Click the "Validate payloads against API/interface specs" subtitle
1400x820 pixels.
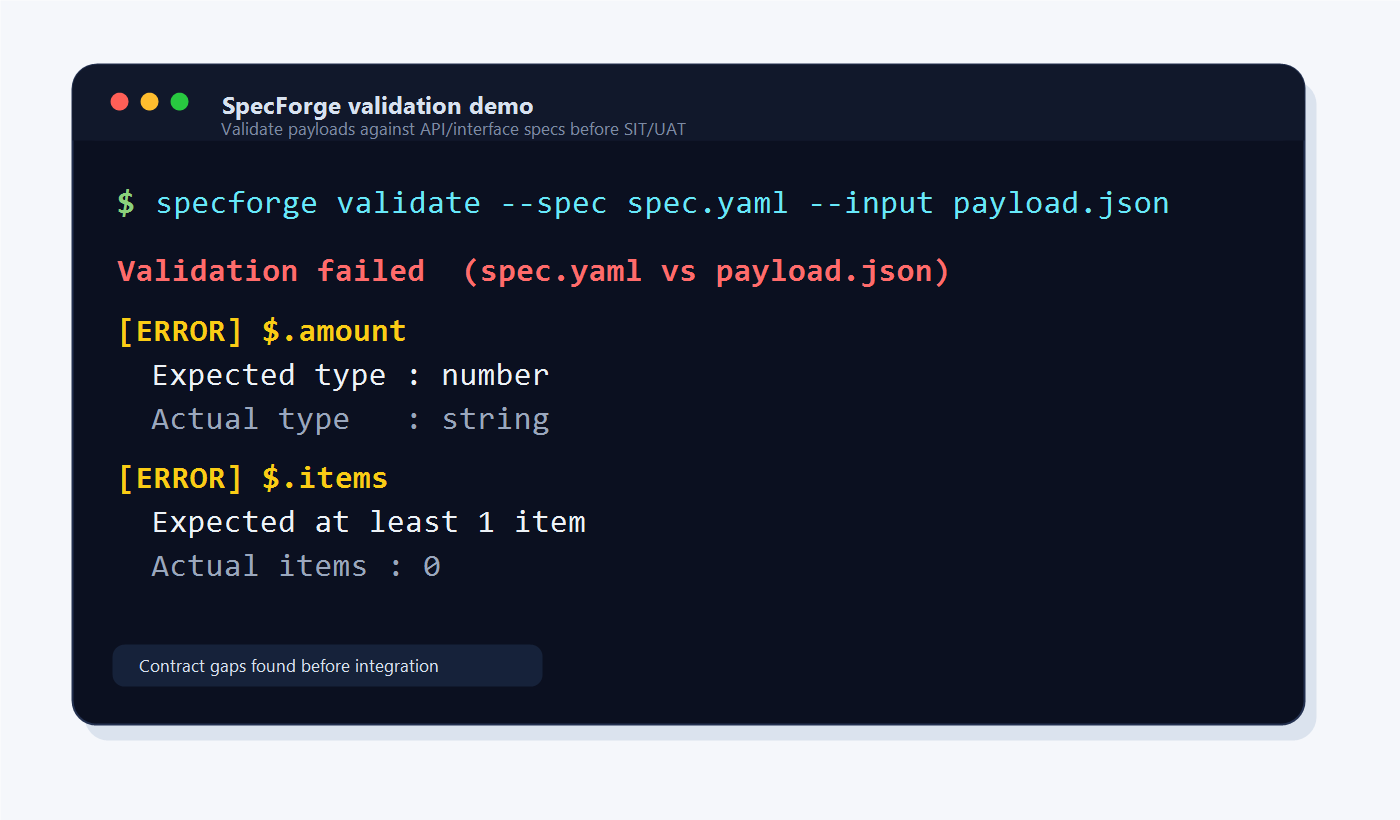click(453, 129)
